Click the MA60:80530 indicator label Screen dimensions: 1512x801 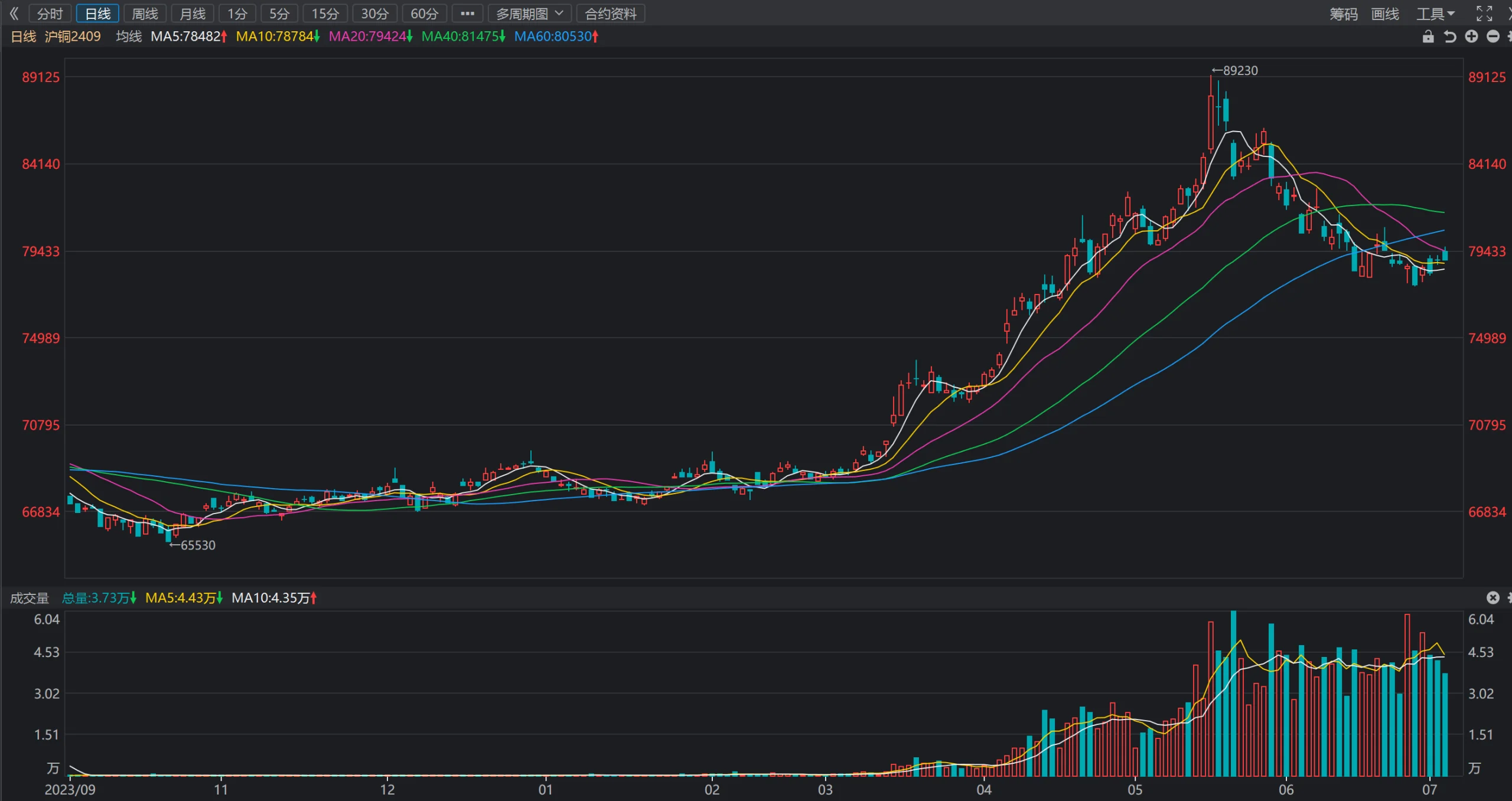[x=556, y=37]
